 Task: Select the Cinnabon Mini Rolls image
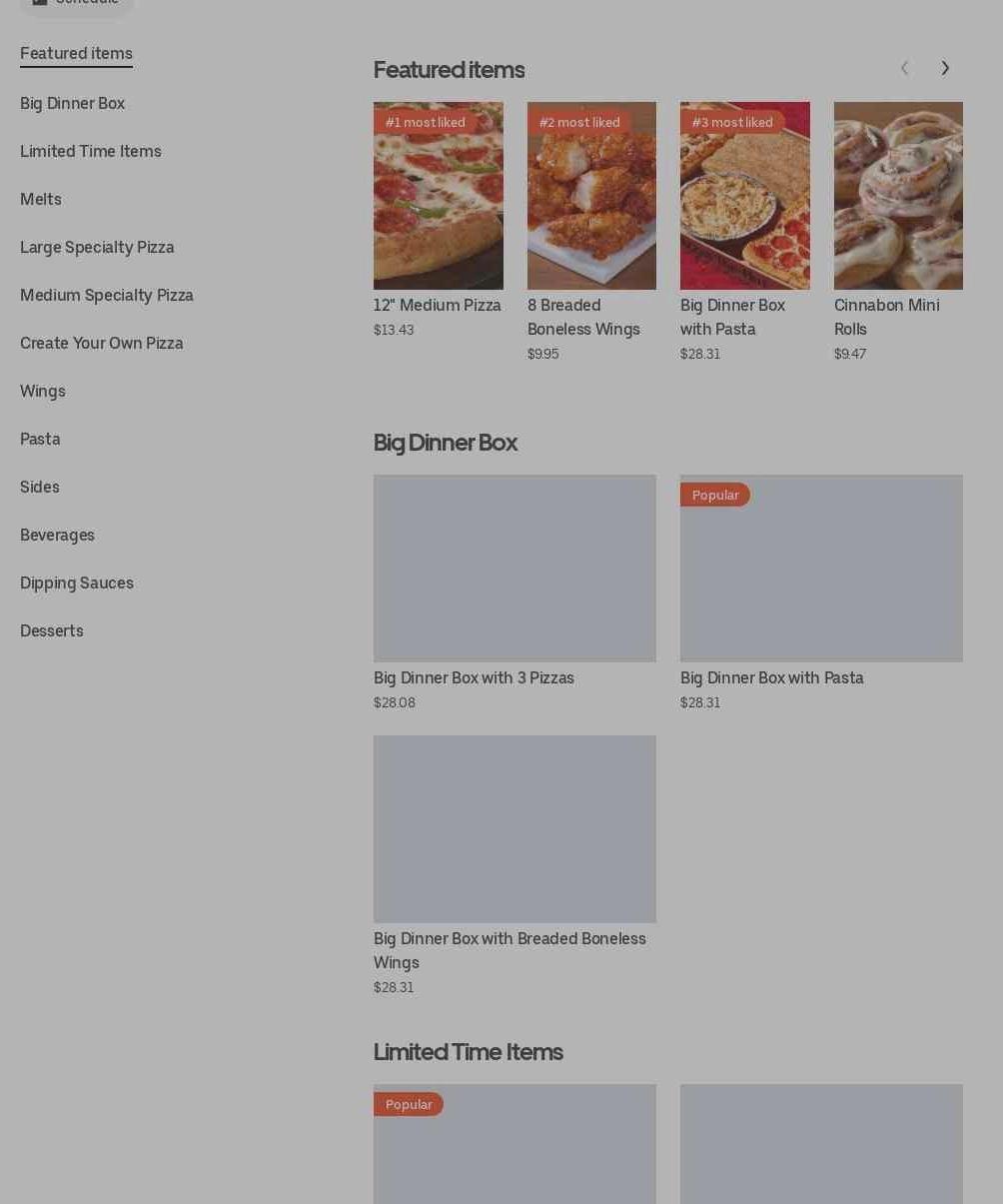coord(898,196)
